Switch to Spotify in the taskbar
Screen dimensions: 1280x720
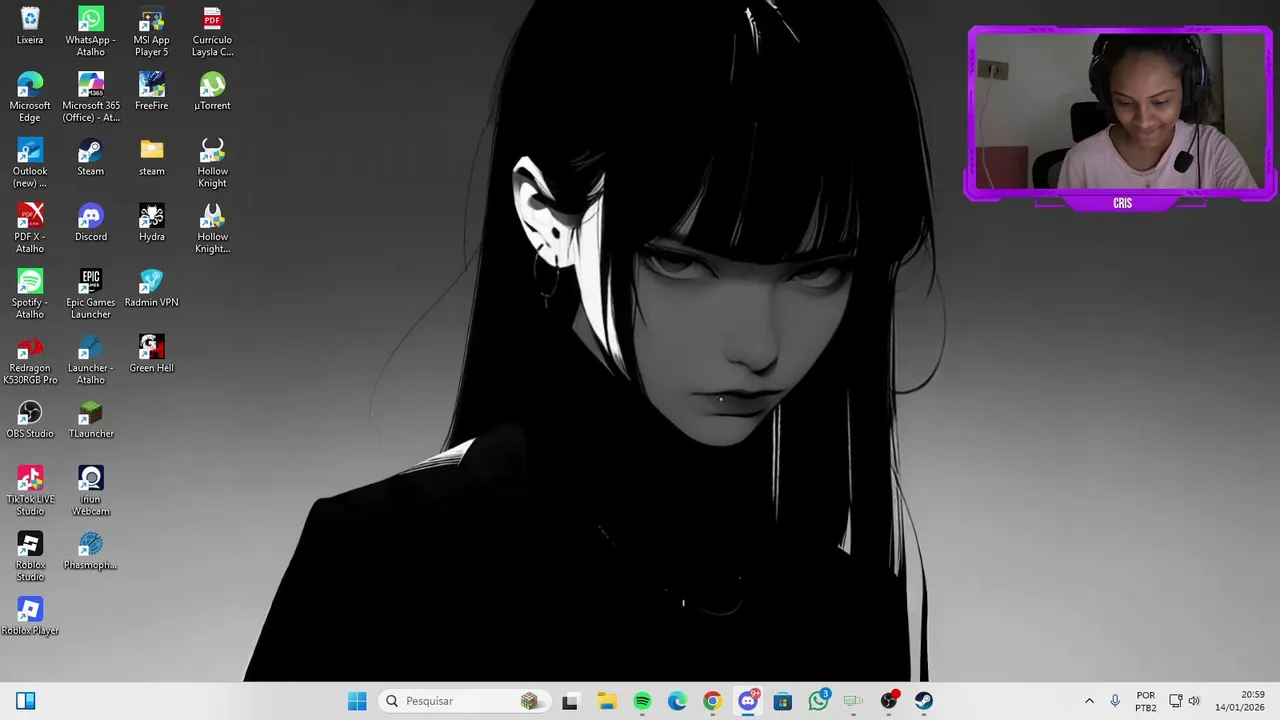coord(642,701)
